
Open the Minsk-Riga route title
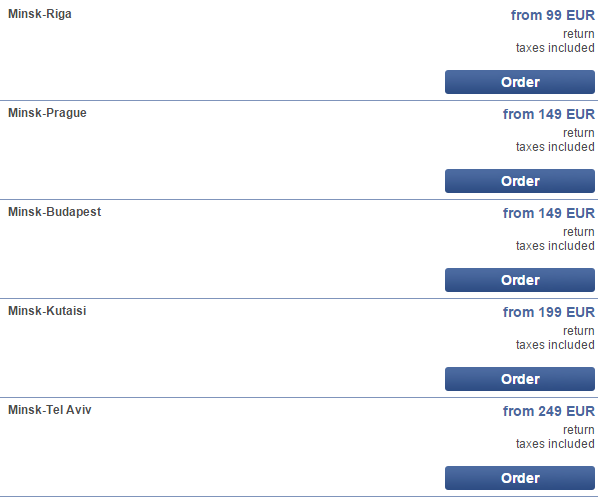[x=40, y=14]
